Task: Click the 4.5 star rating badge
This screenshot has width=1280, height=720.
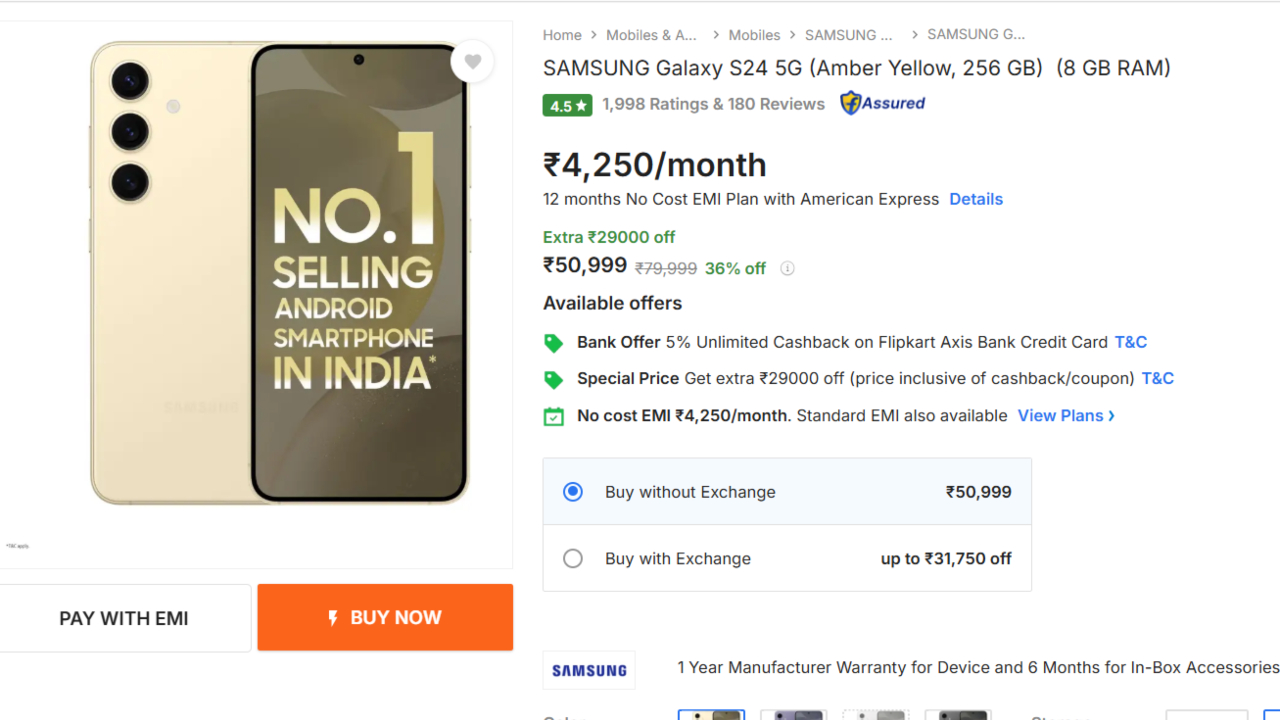Action: 567,105
